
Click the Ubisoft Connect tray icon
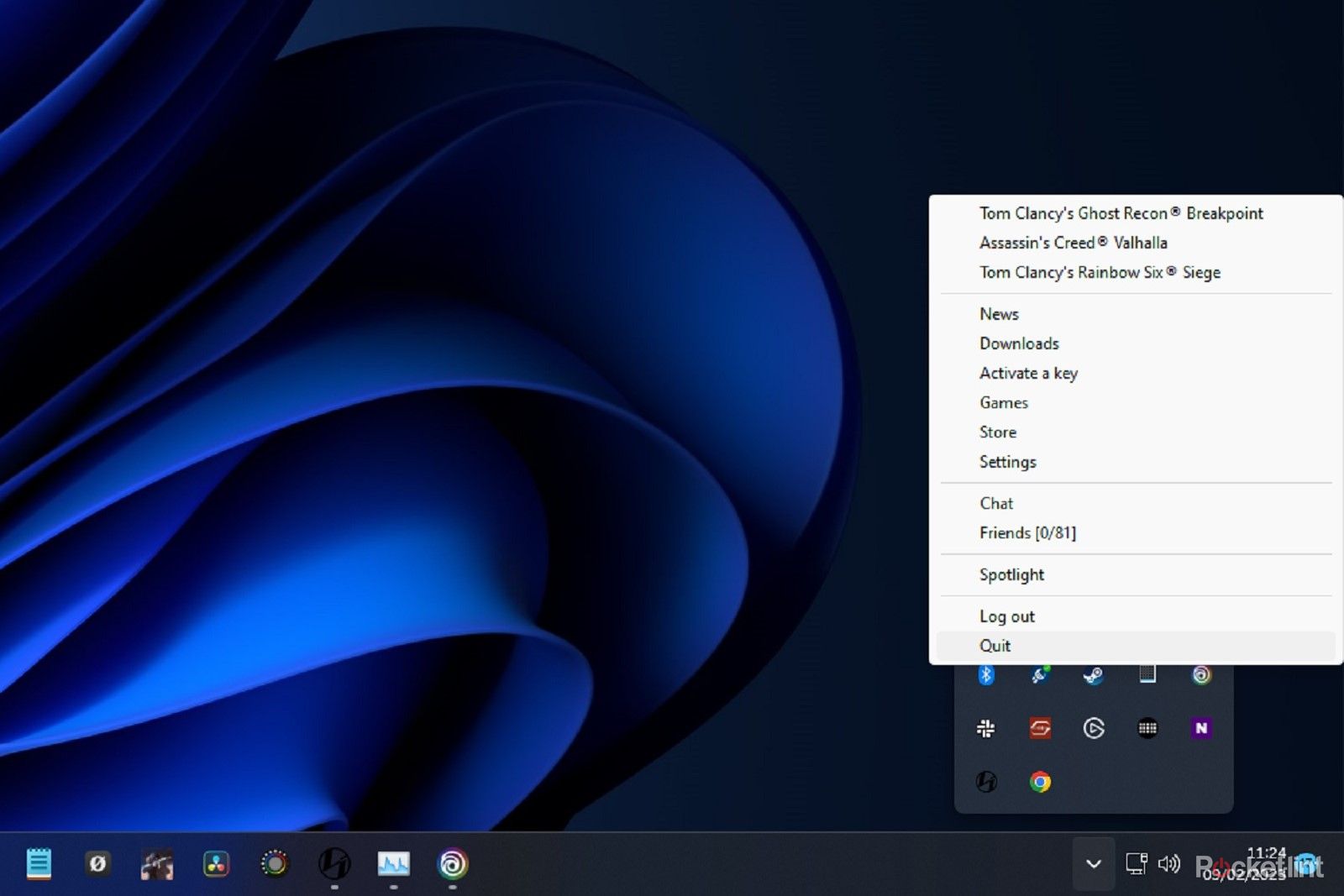1201,674
